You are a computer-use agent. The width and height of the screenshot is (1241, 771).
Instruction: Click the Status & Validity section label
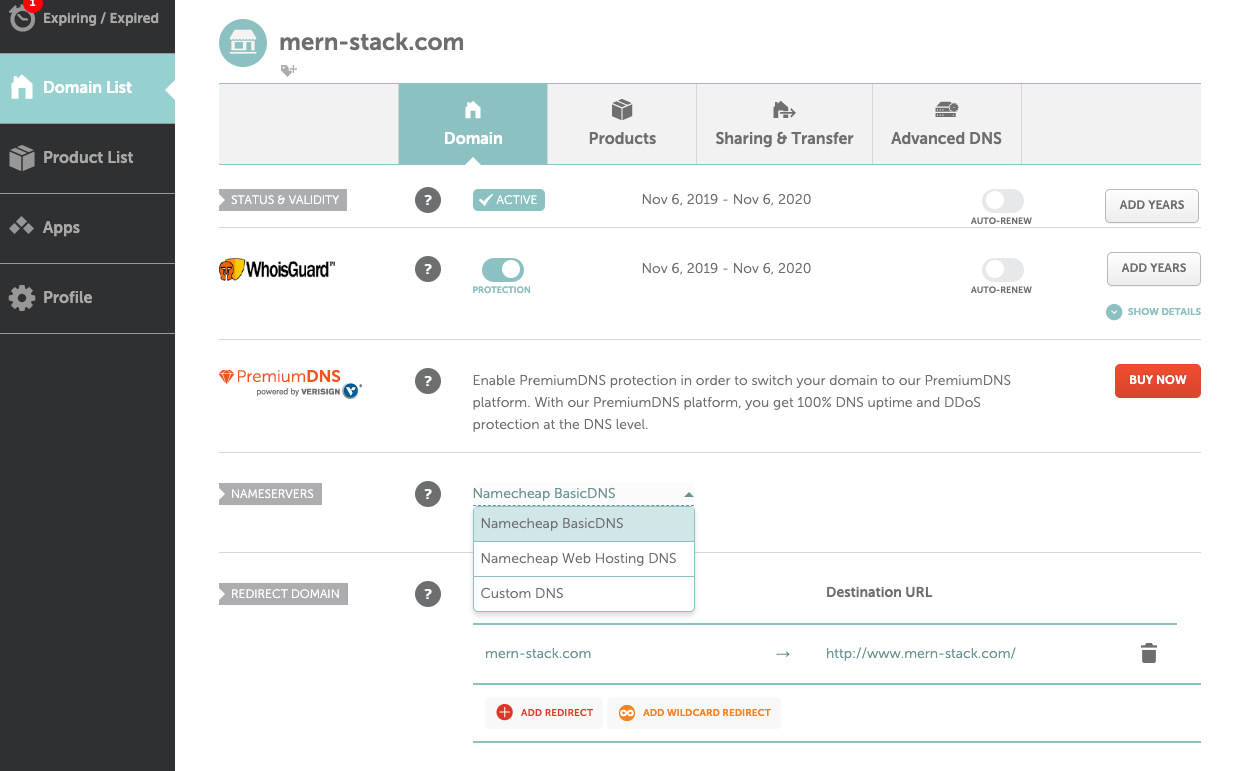click(284, 200)
